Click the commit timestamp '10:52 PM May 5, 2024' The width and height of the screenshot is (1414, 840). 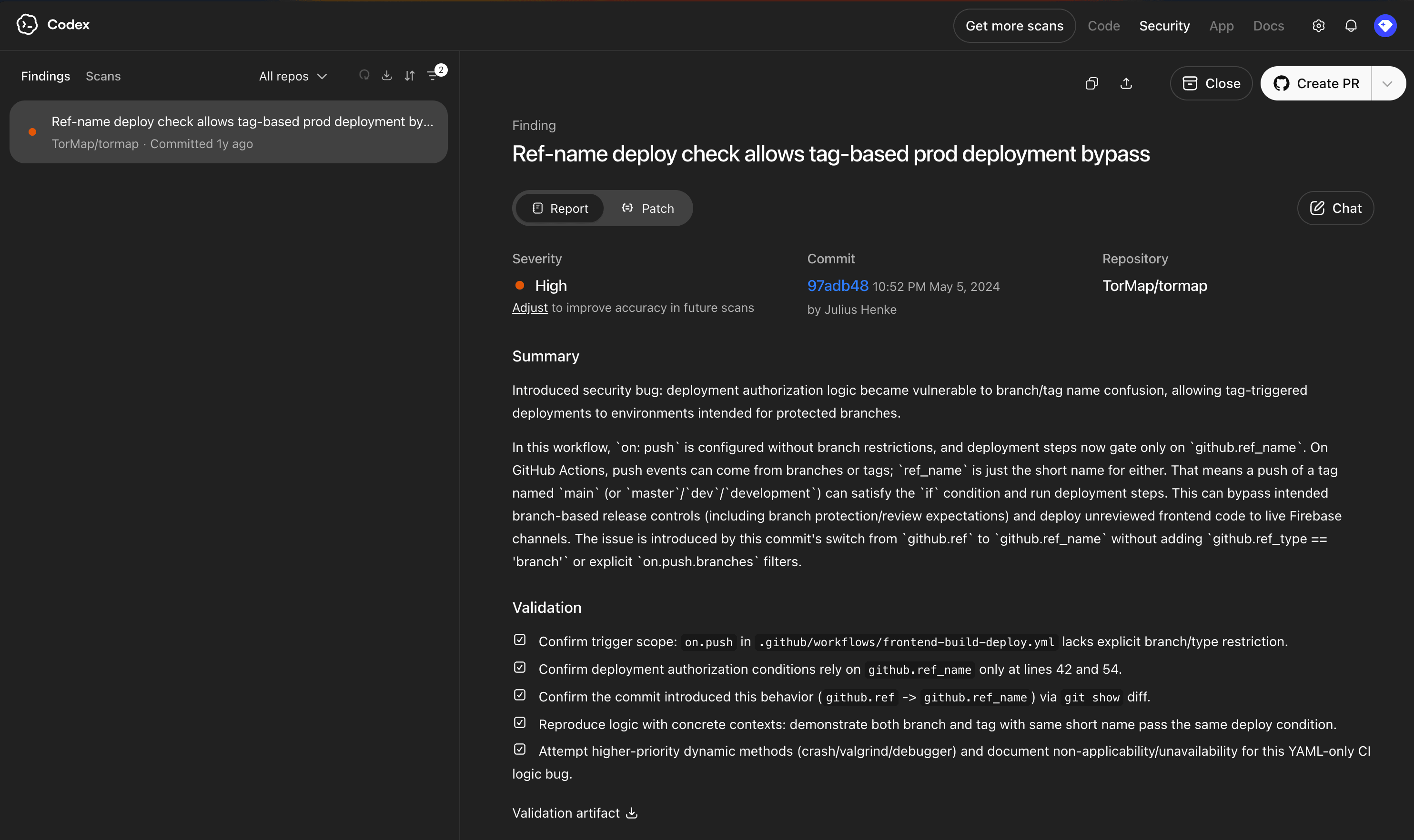tap(936, 287)
